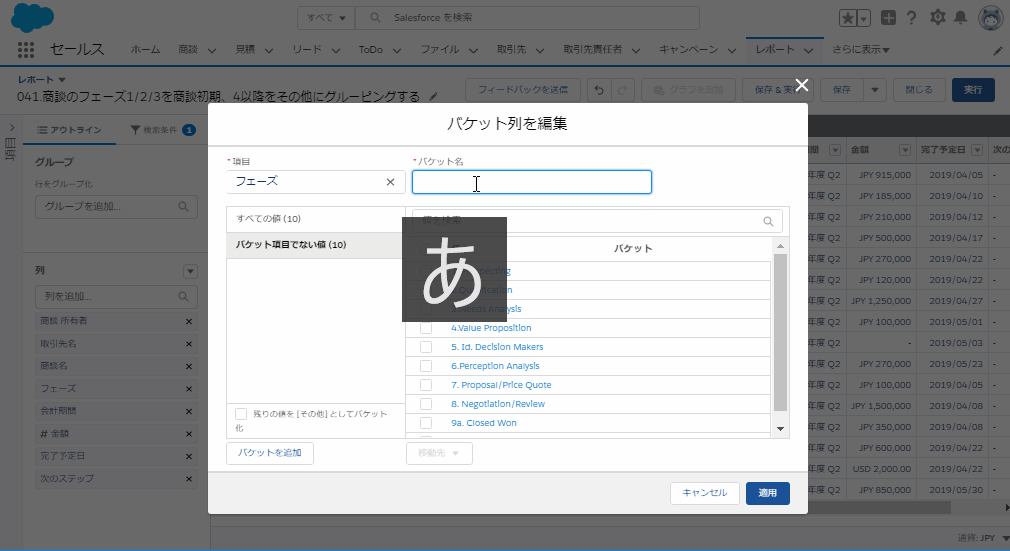Open the すべて search scope dropdown

(326, 18)
